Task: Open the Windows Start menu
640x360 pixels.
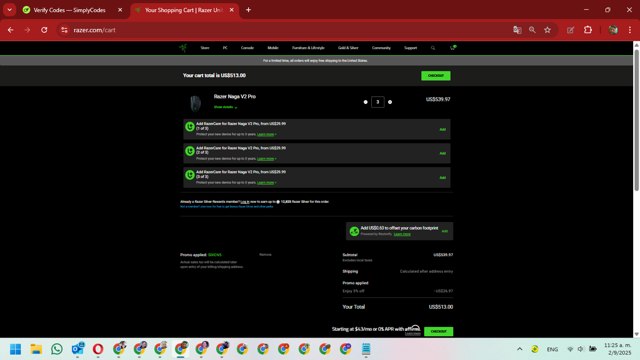Action: point(16,349)
